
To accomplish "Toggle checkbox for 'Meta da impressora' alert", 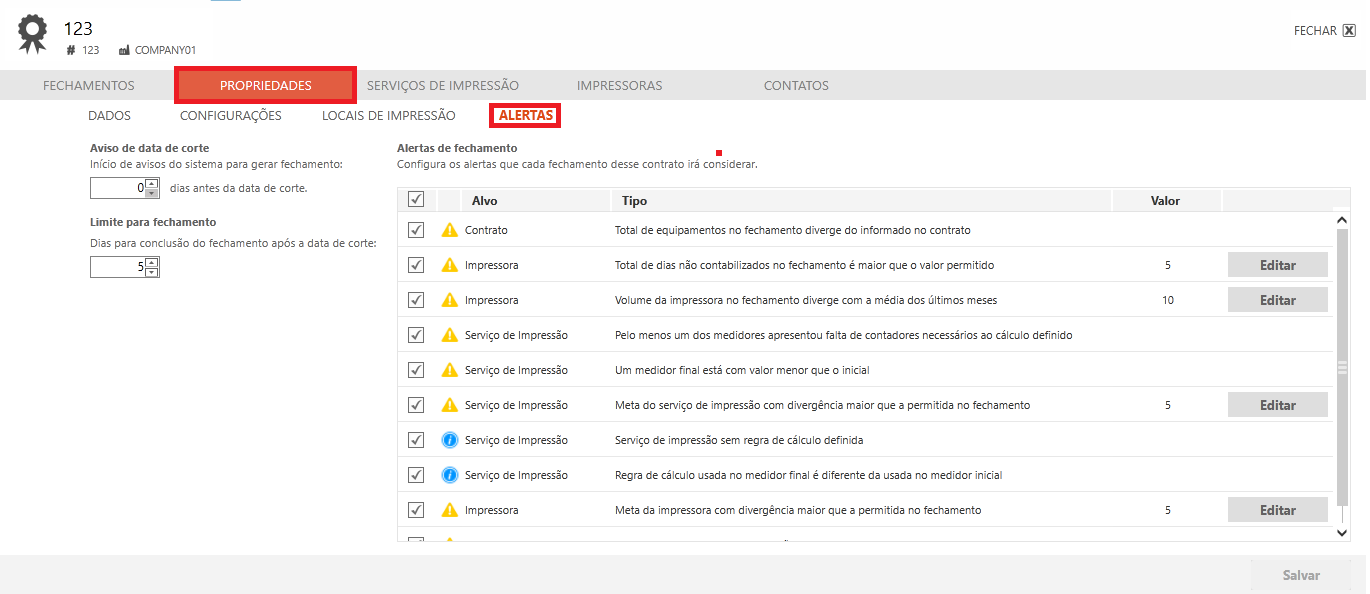I will click(x=416, y=510).
